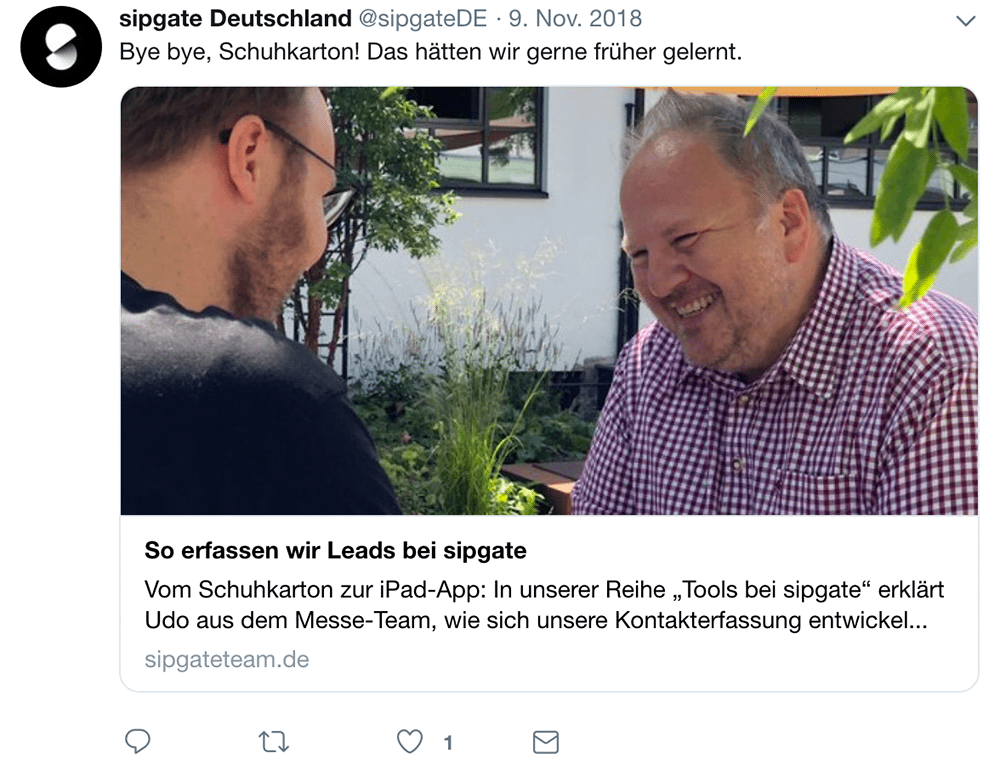
Task: Retweet this sipgate post
Action: (274, 742)
